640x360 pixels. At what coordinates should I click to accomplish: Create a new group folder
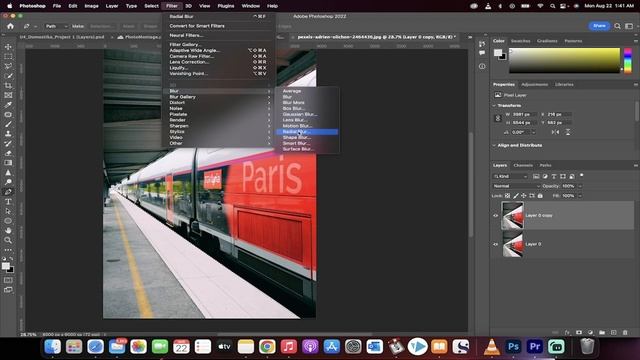(602, 332)
